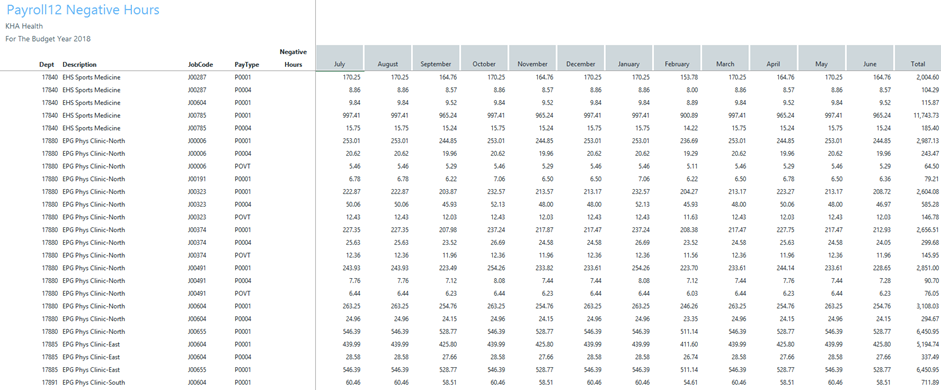Click the January column header

(629, 58)
